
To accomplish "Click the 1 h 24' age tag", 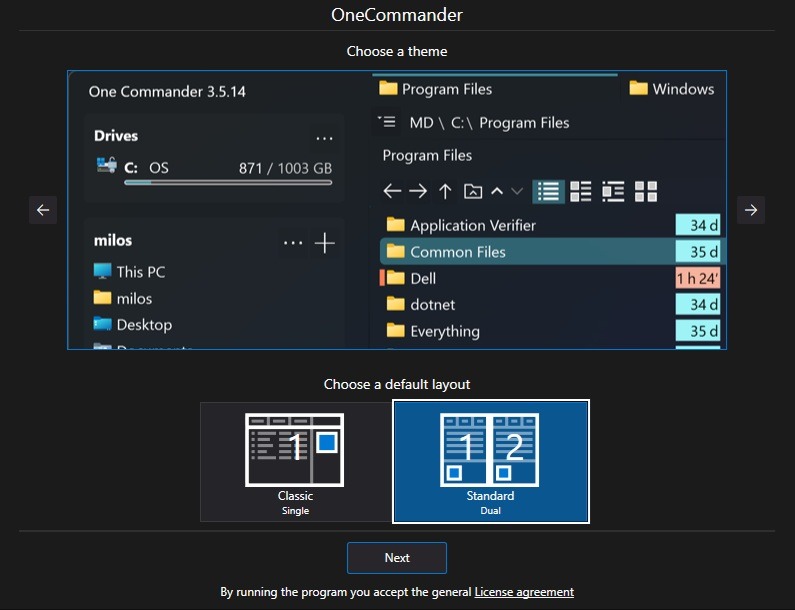I will [698, 278].
